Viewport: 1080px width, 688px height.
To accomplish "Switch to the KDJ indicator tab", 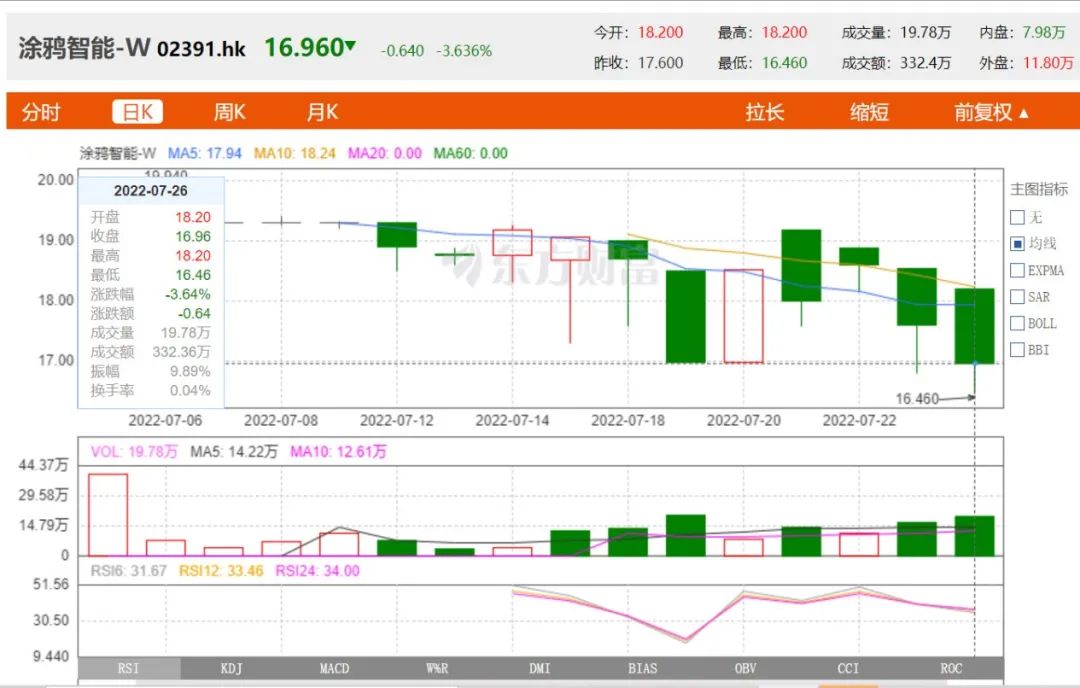I will coord(231,668).
